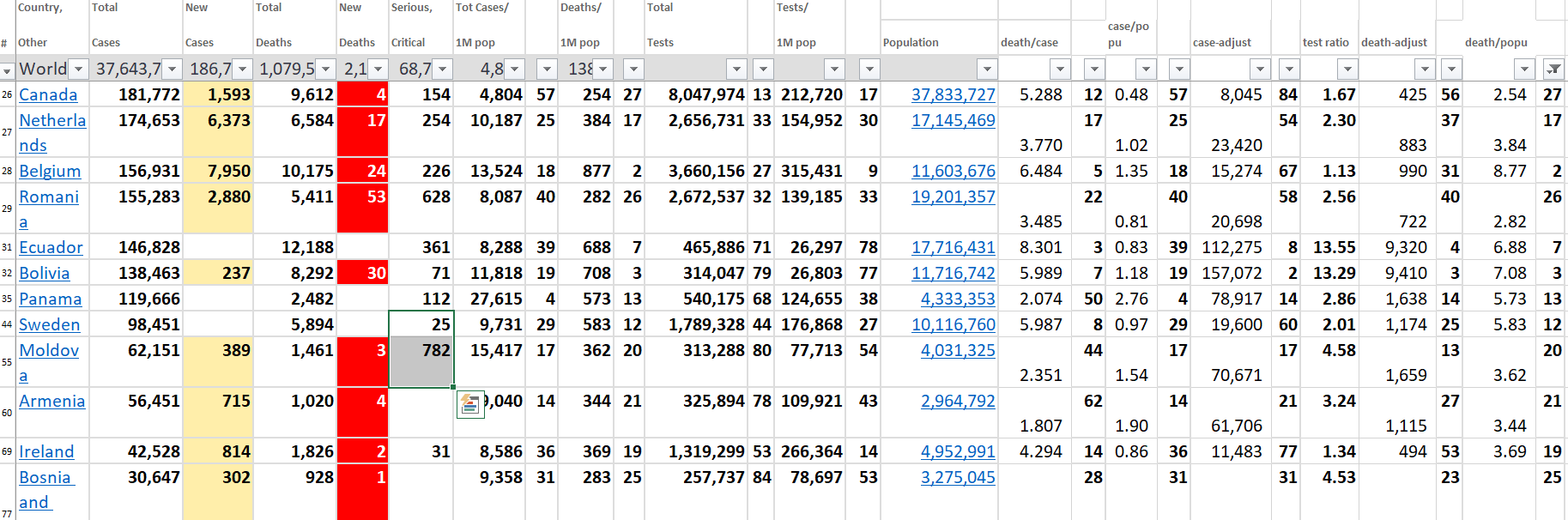
Task: Click the active filter icon on last column
Action: [1553, 69]
